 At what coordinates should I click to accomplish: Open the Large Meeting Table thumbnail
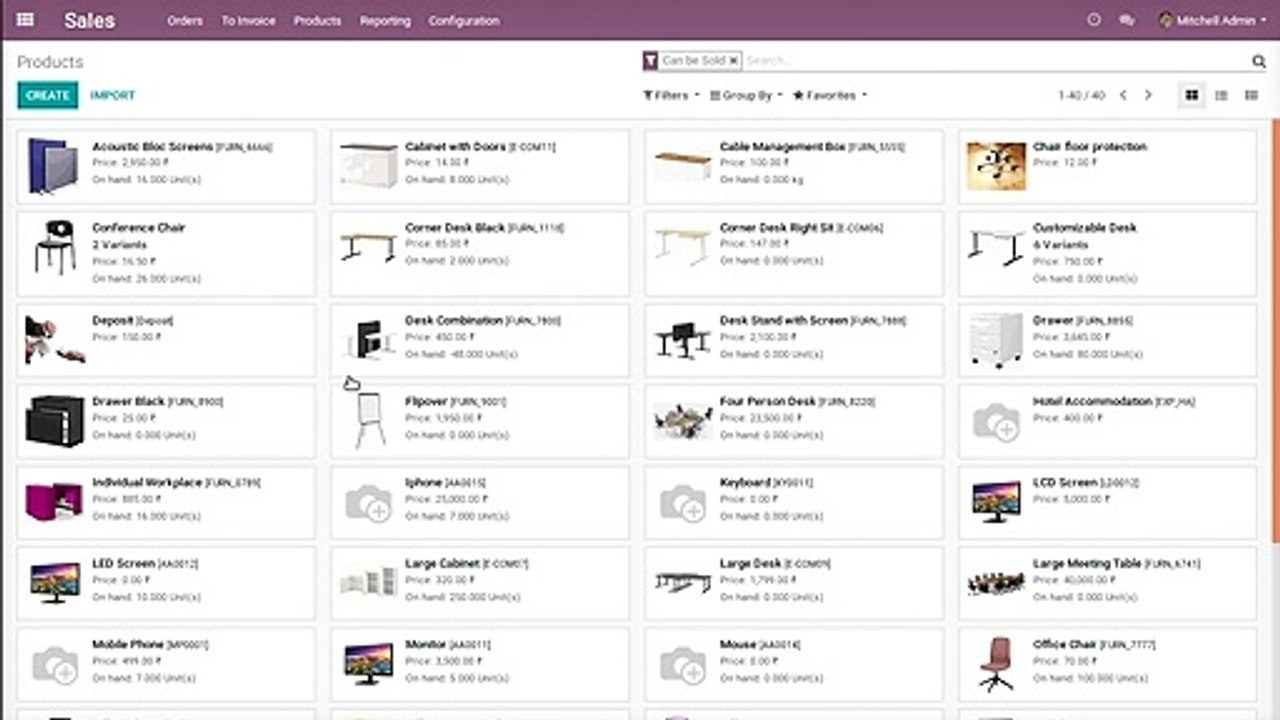[996, 583]
